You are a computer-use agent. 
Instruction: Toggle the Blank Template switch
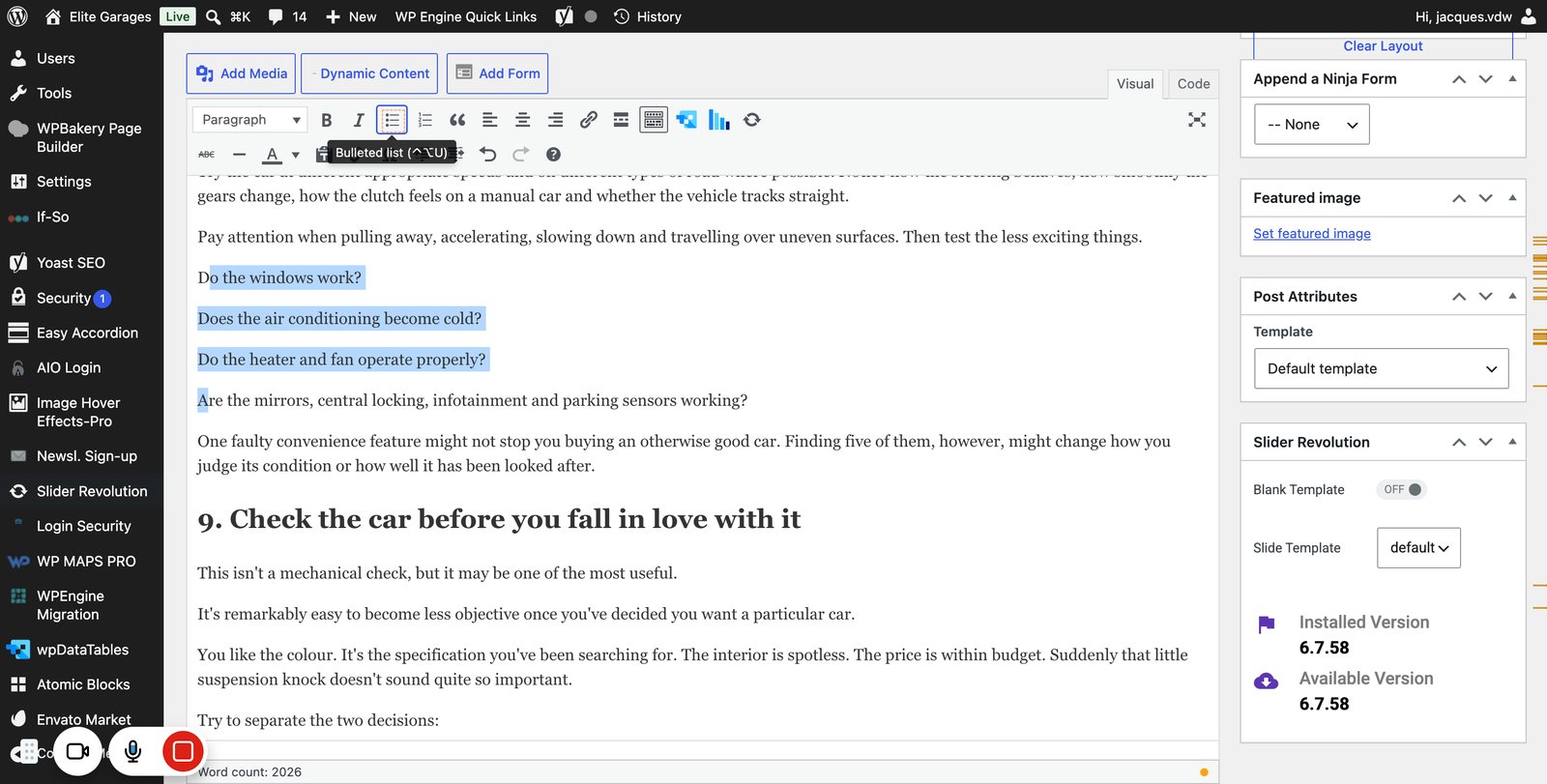pyautogui.click(x=1401, y=489)
